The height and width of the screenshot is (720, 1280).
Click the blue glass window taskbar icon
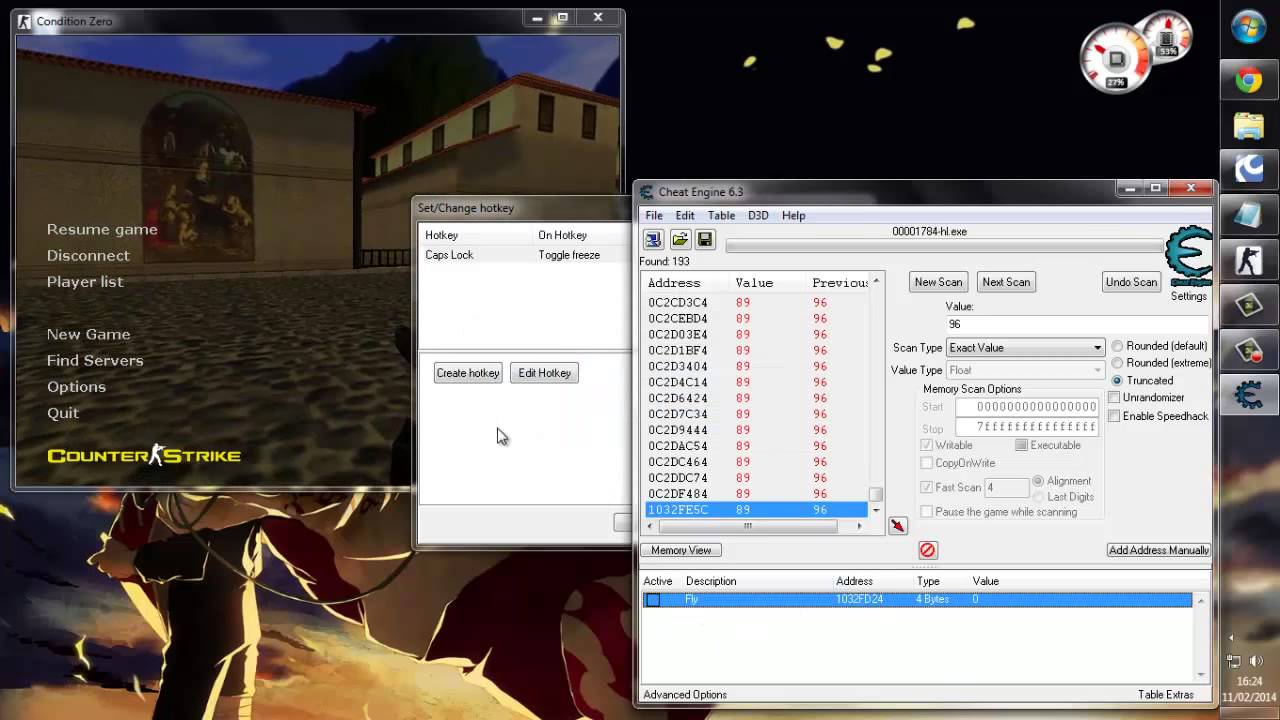[x=1249, y=215]
